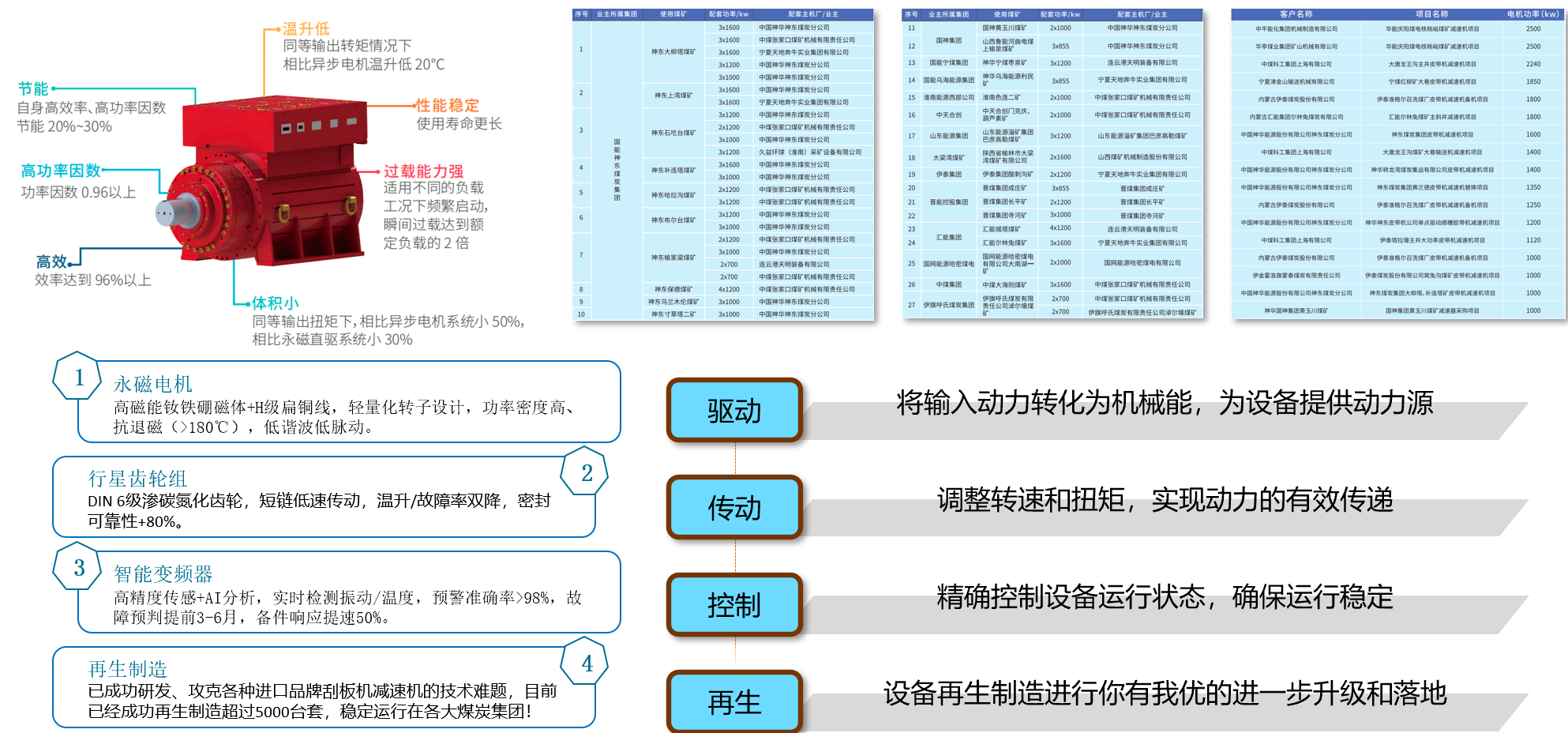
Task: Click the 华亭煤业集团矿山机械有限公司 cell
Action: pos(1296,47)
